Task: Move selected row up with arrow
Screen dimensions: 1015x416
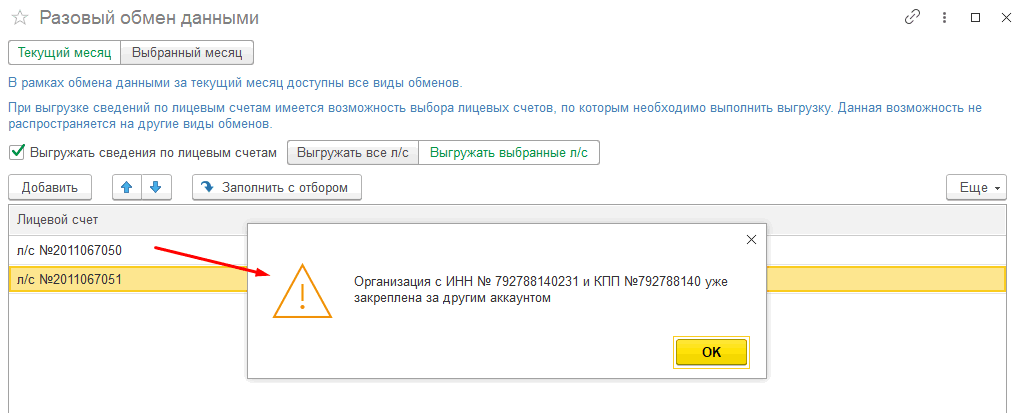Action: 127,188
